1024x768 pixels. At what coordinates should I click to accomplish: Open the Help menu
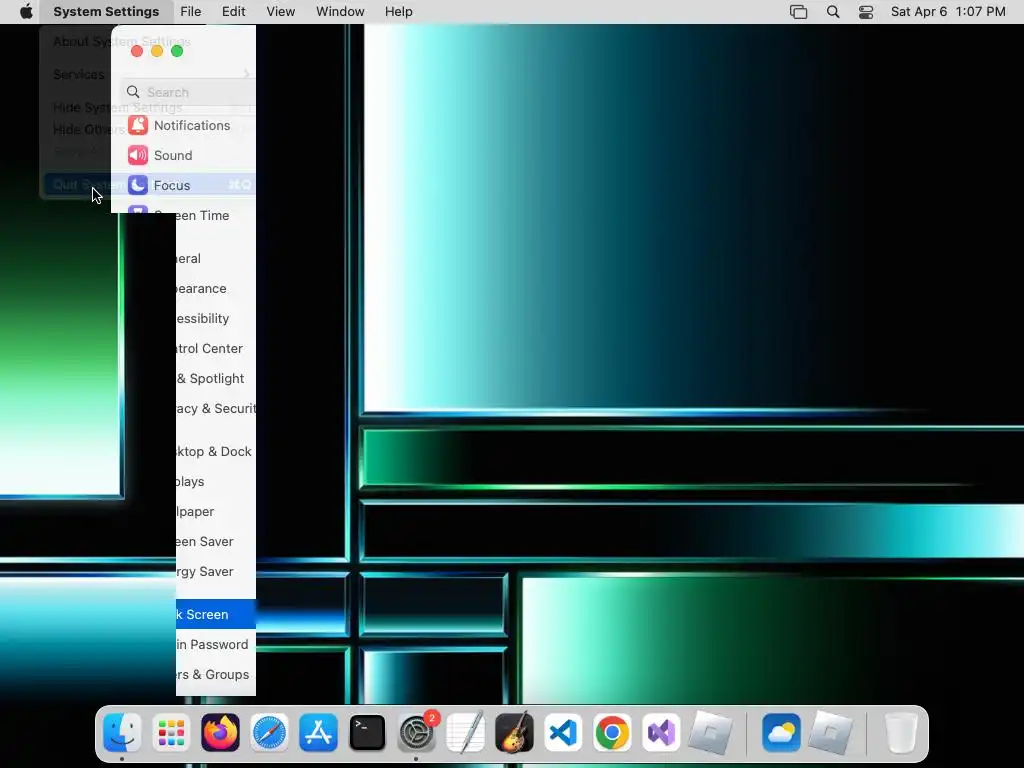(398, 12)
